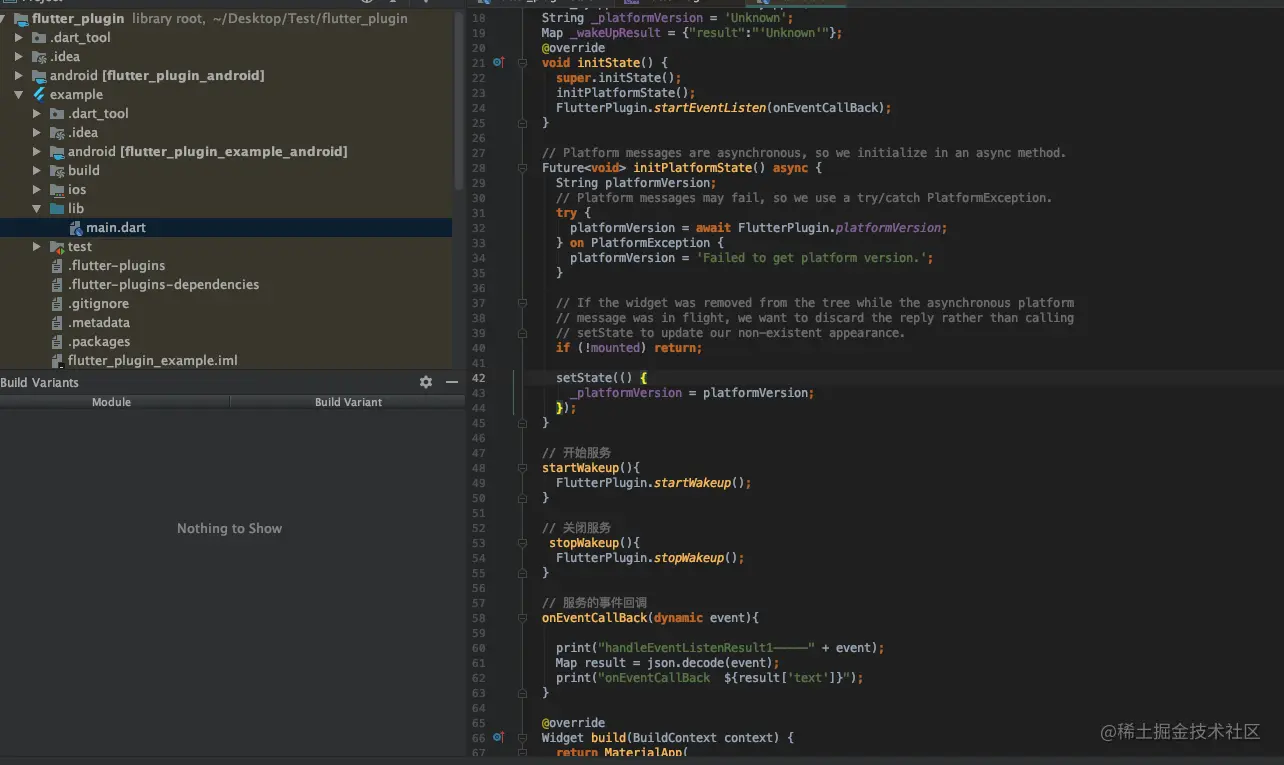Click the lib folder icon
Viewport: 1284px width, 765px height.
58,208
